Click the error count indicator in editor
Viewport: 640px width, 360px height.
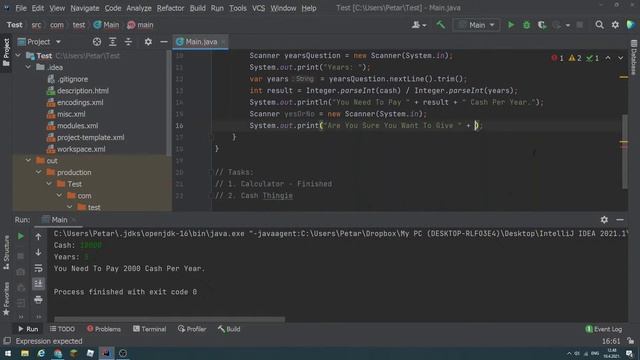(558, 58)
